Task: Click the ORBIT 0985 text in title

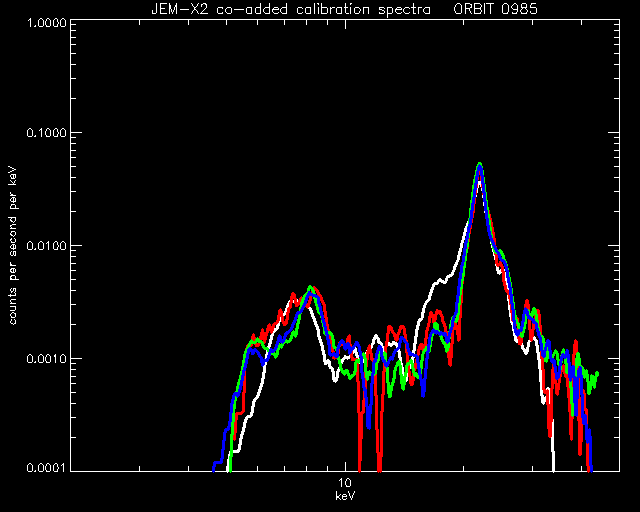Action: pos(496,9)
